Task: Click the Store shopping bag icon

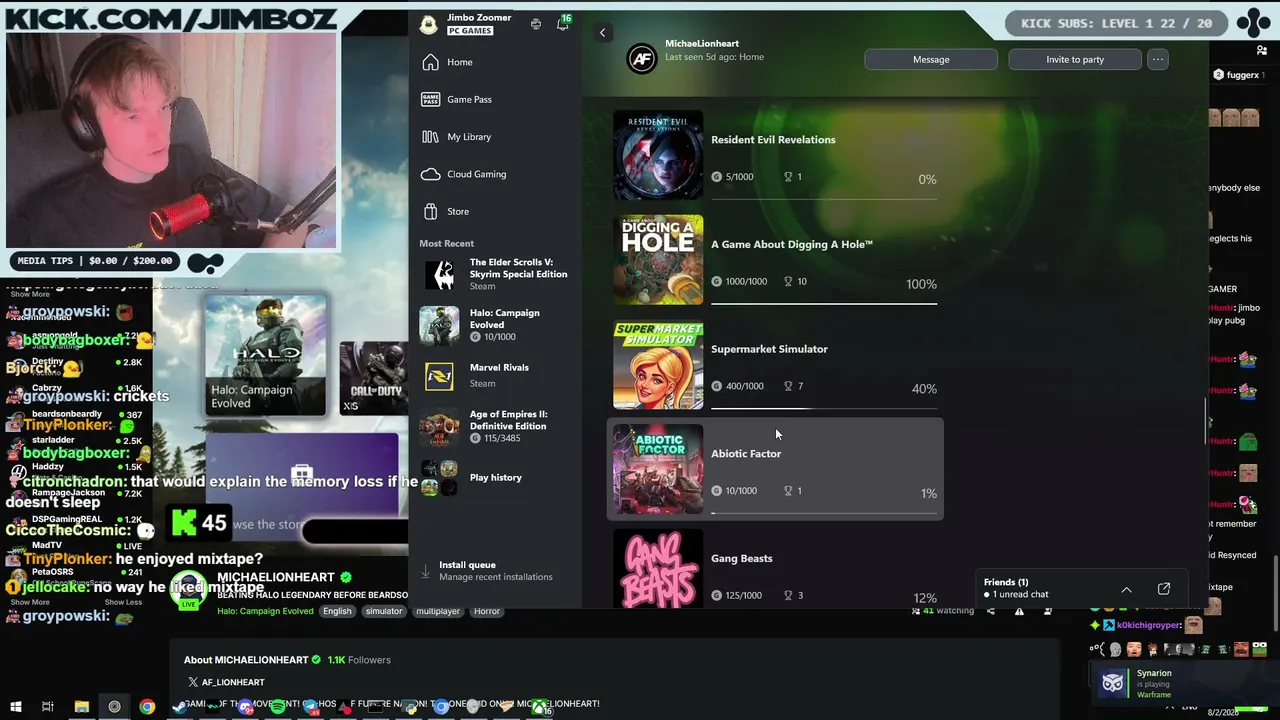Action: (430, 211)
